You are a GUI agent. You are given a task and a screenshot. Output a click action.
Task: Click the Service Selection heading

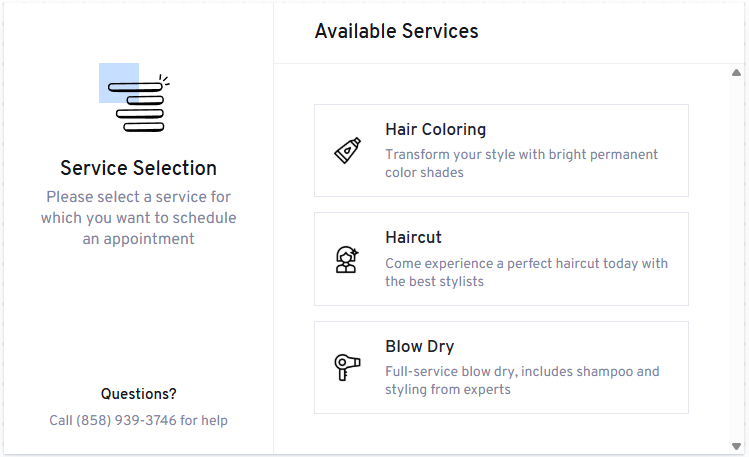pos(139,168)
